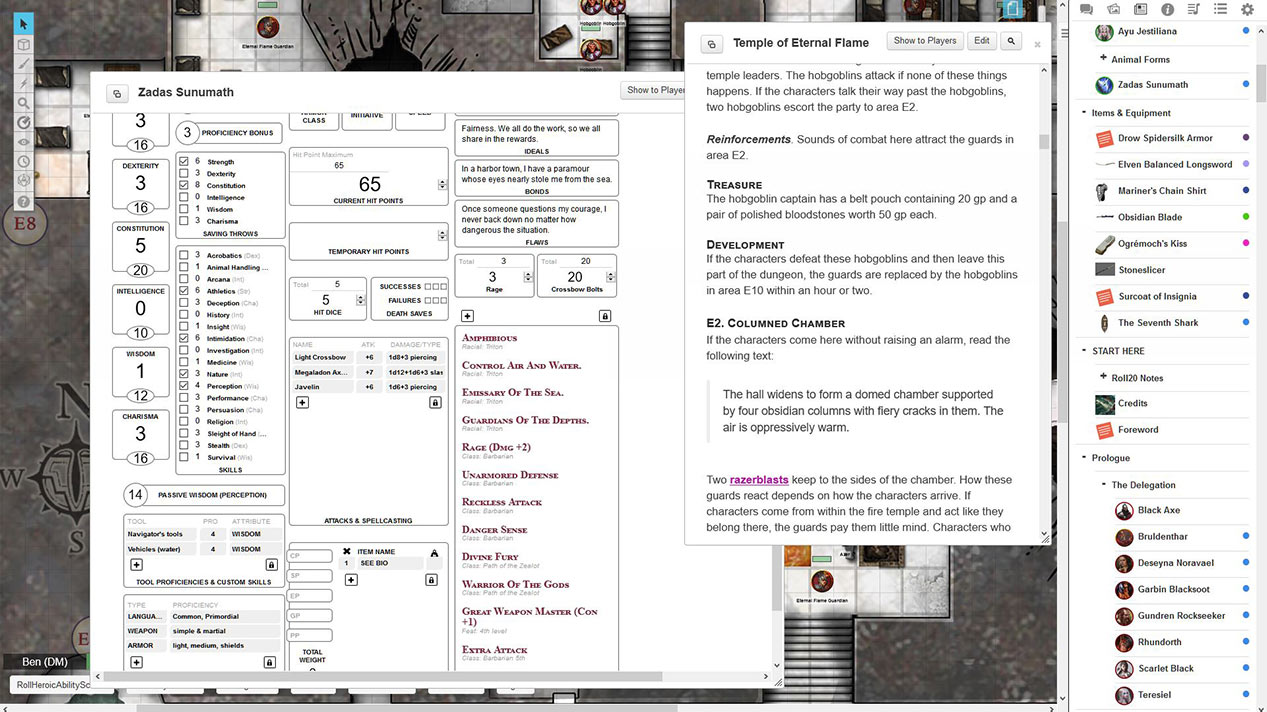This screenshot has width=1267, height=712.
Task: Click Show to Players in the Temple handout
Action: coord(925,41)
